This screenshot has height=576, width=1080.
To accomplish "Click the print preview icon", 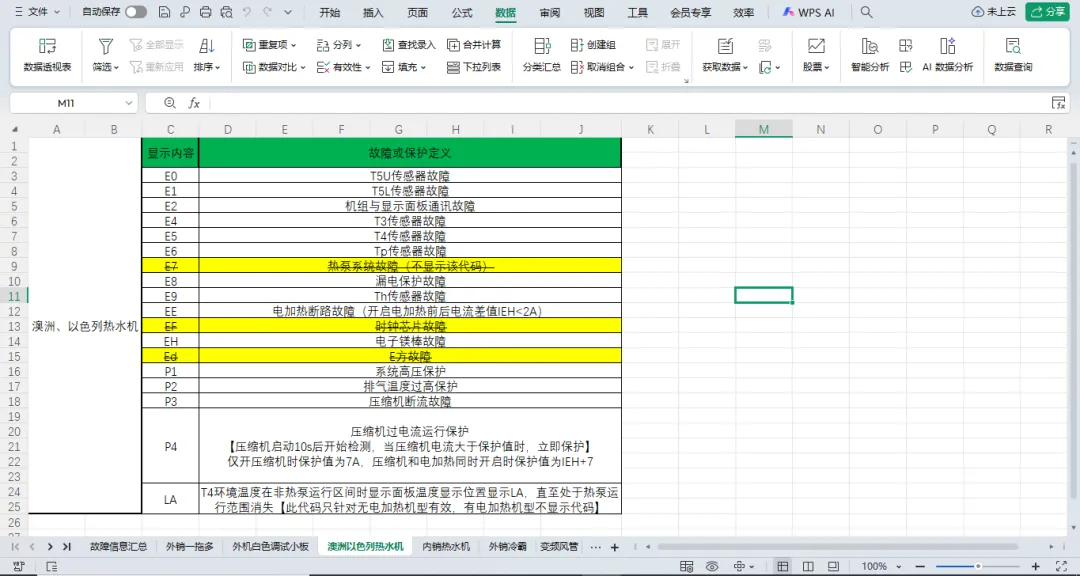I will coord(227,12).
